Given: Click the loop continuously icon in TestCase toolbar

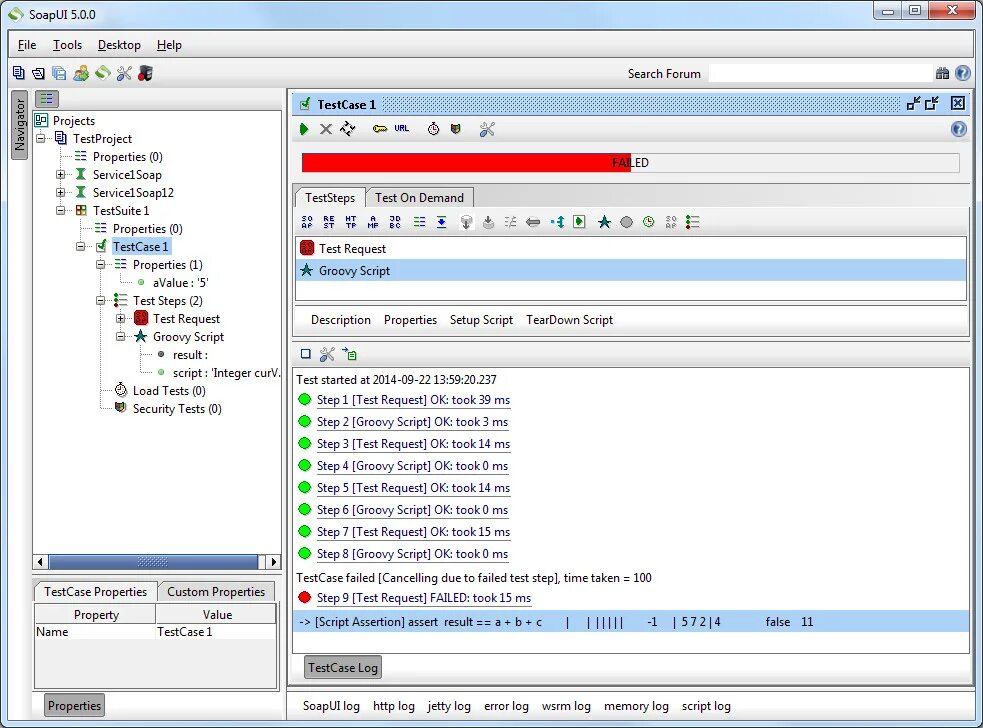Looking at the screenshot, I should (x=347, y=129).
